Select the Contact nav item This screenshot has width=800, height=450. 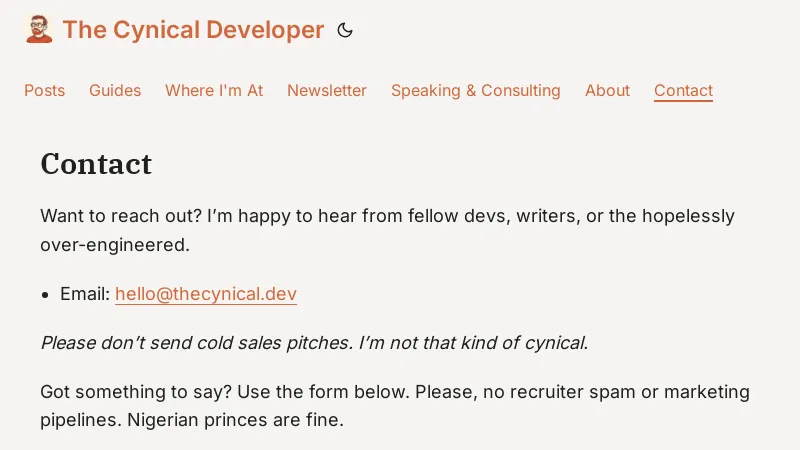pyautogui.click(x=683, y=90)
